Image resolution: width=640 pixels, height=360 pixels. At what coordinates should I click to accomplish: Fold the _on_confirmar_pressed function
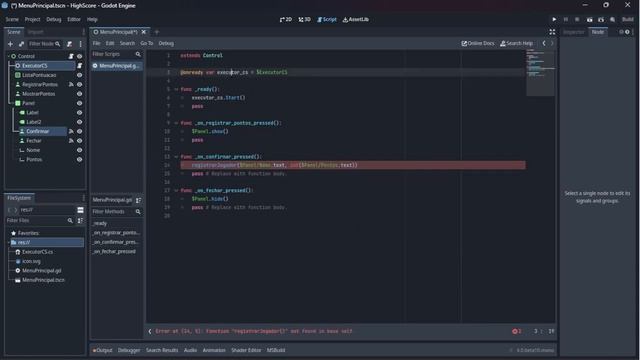click(176, 157)
